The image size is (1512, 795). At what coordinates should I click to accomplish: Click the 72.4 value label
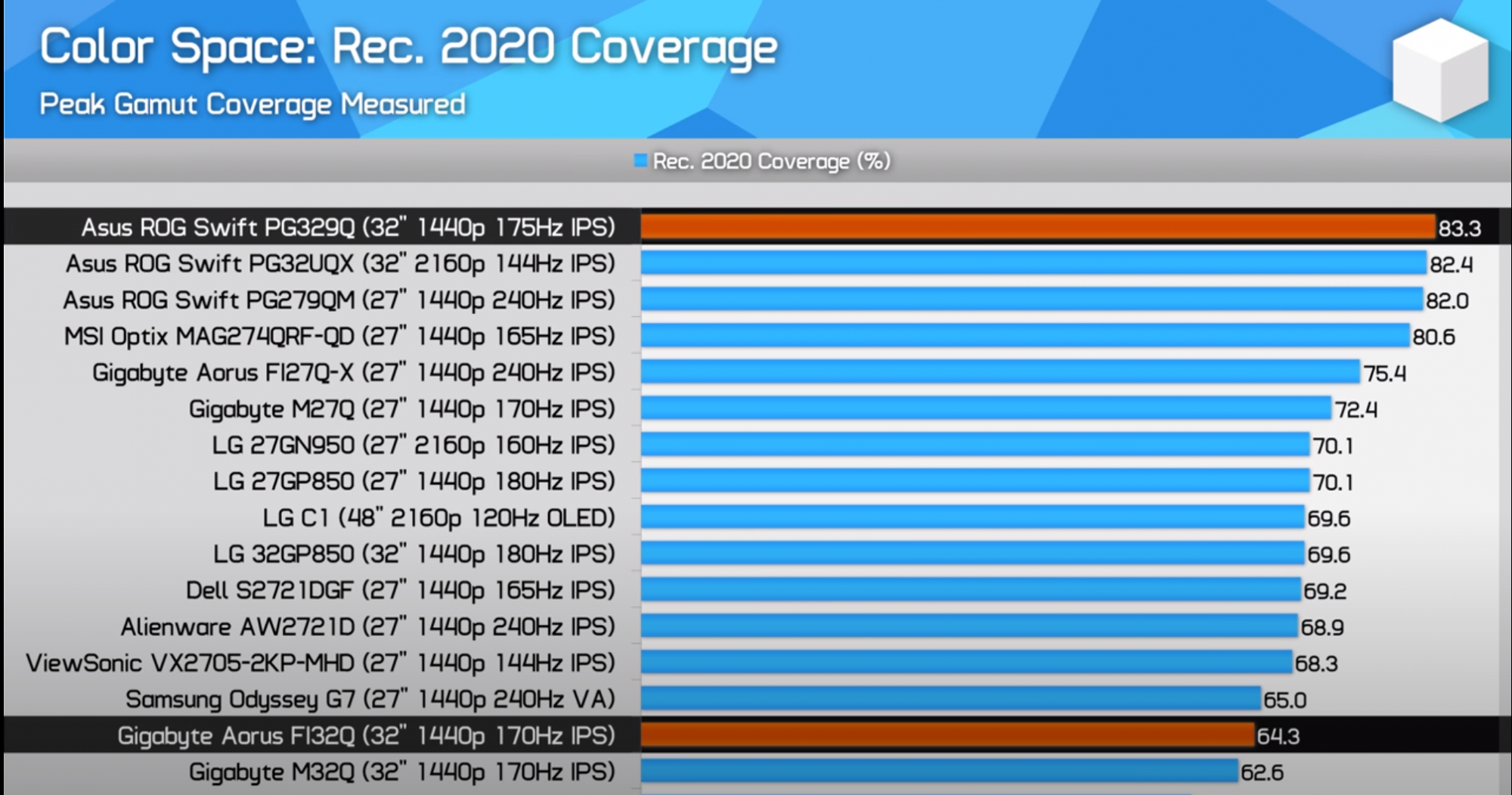(1356, 410)
